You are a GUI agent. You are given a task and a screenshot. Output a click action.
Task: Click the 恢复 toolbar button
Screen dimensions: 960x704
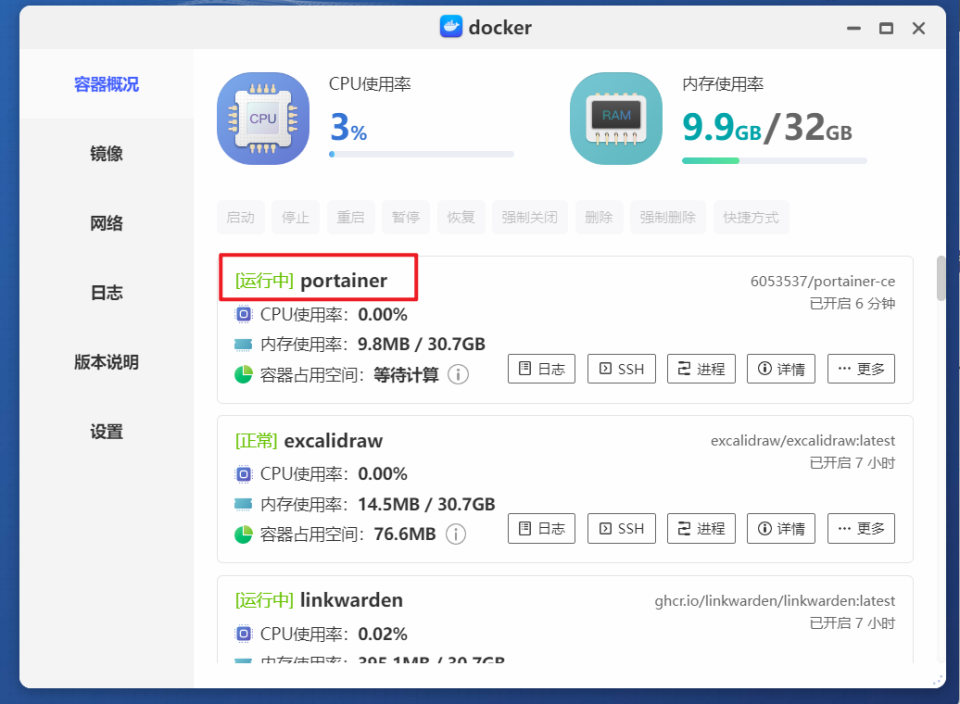tap(461, 217)
